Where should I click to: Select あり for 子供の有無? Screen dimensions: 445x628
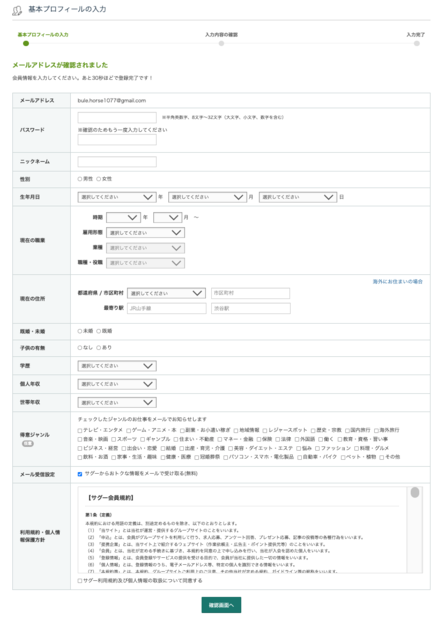(x=99, y=348)
